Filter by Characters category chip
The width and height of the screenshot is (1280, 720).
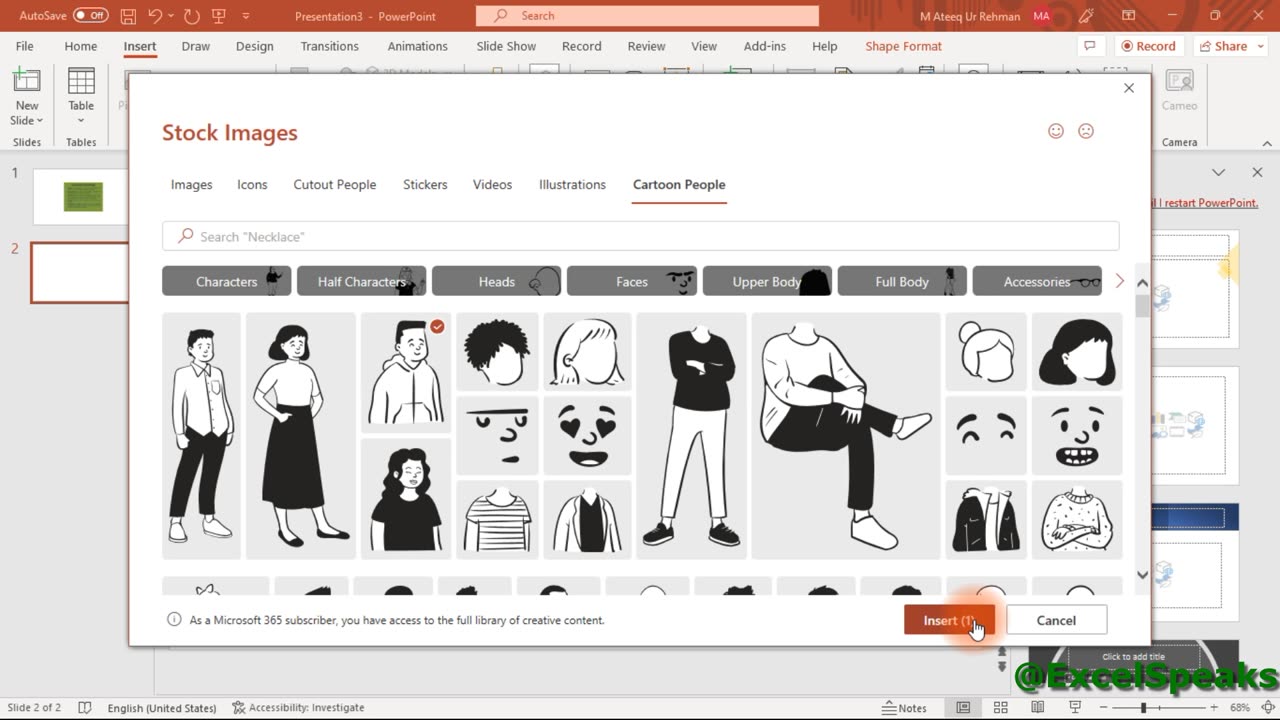coord(227,281)
